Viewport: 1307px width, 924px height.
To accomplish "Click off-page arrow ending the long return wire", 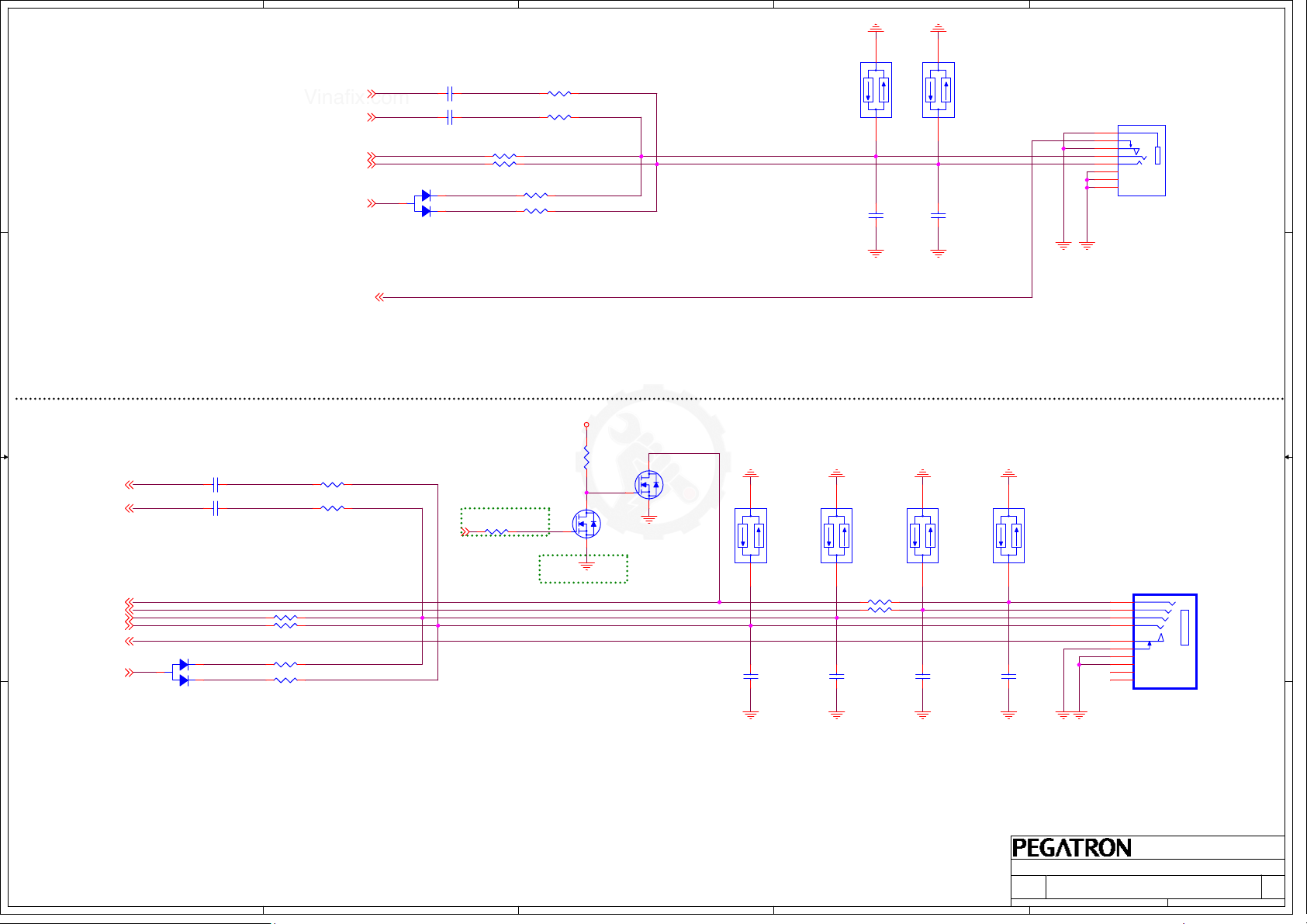I will coord(379,297).
